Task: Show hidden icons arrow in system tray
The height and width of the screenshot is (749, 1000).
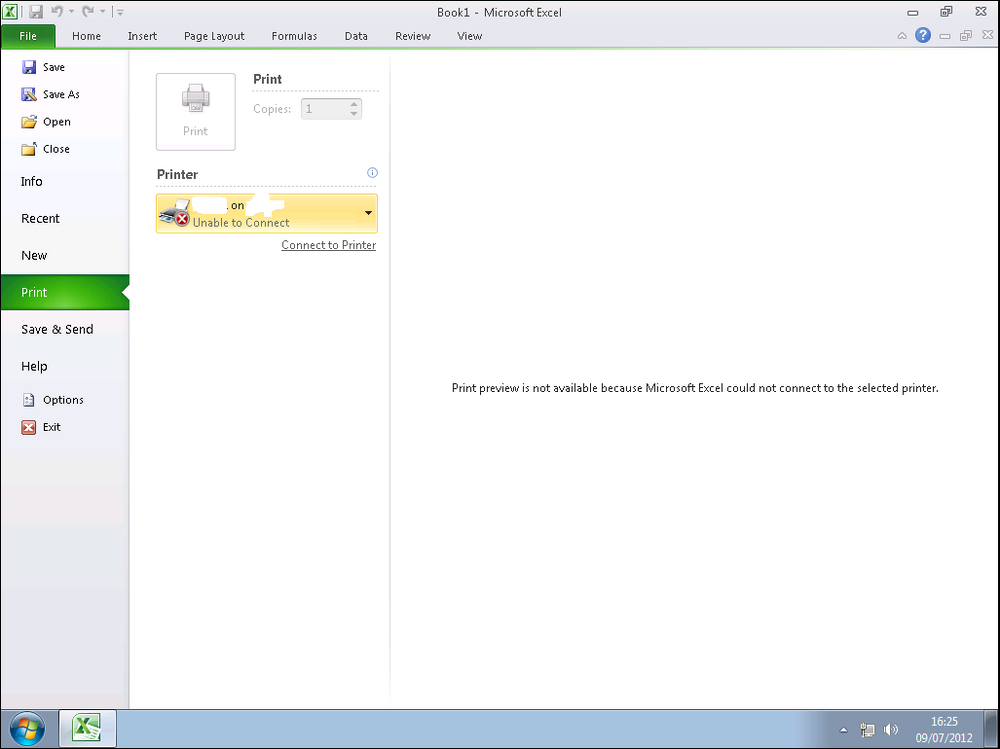Action: click(844, 730)
